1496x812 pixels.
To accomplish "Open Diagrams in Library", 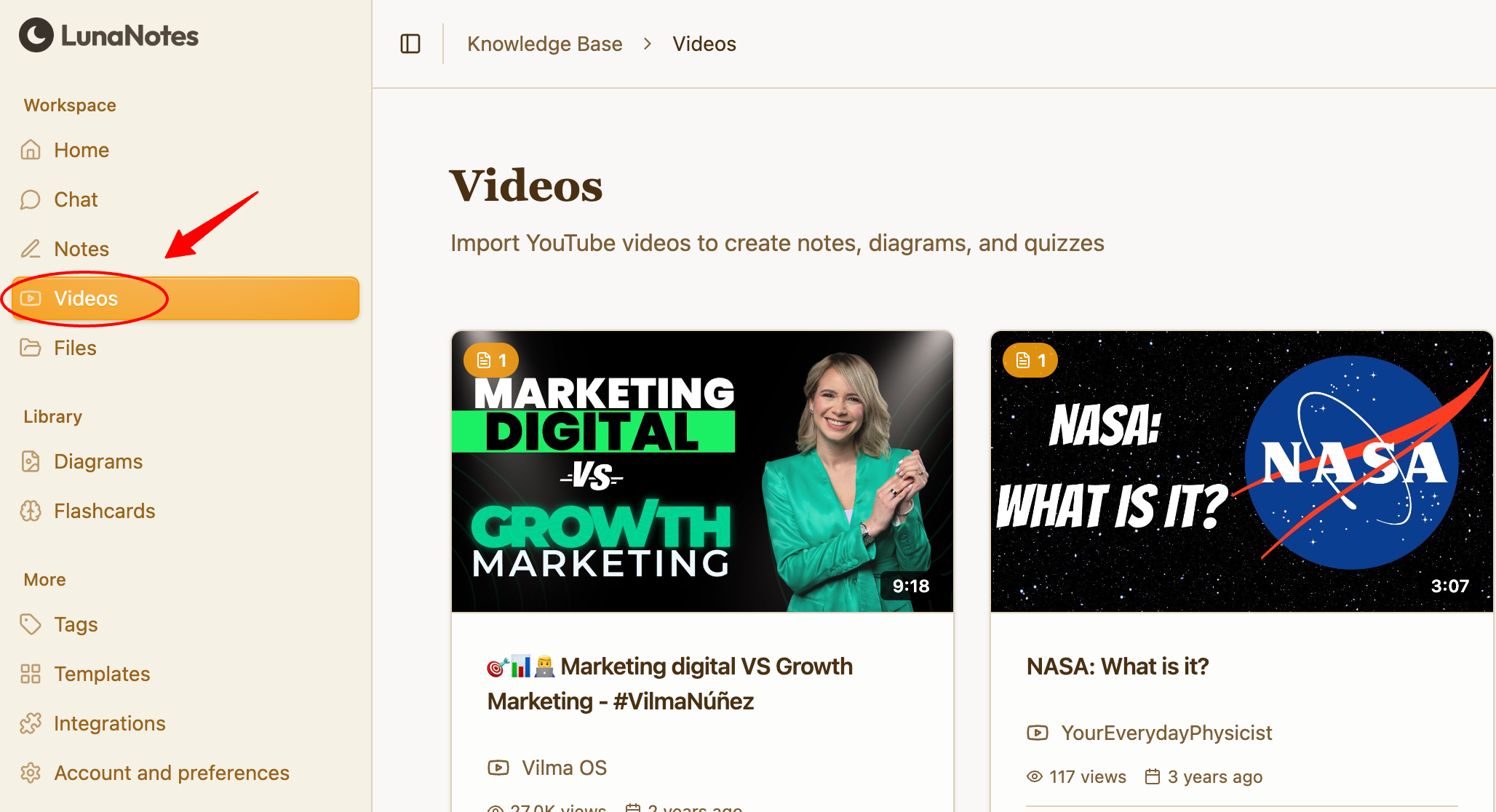I will point(98,461).
